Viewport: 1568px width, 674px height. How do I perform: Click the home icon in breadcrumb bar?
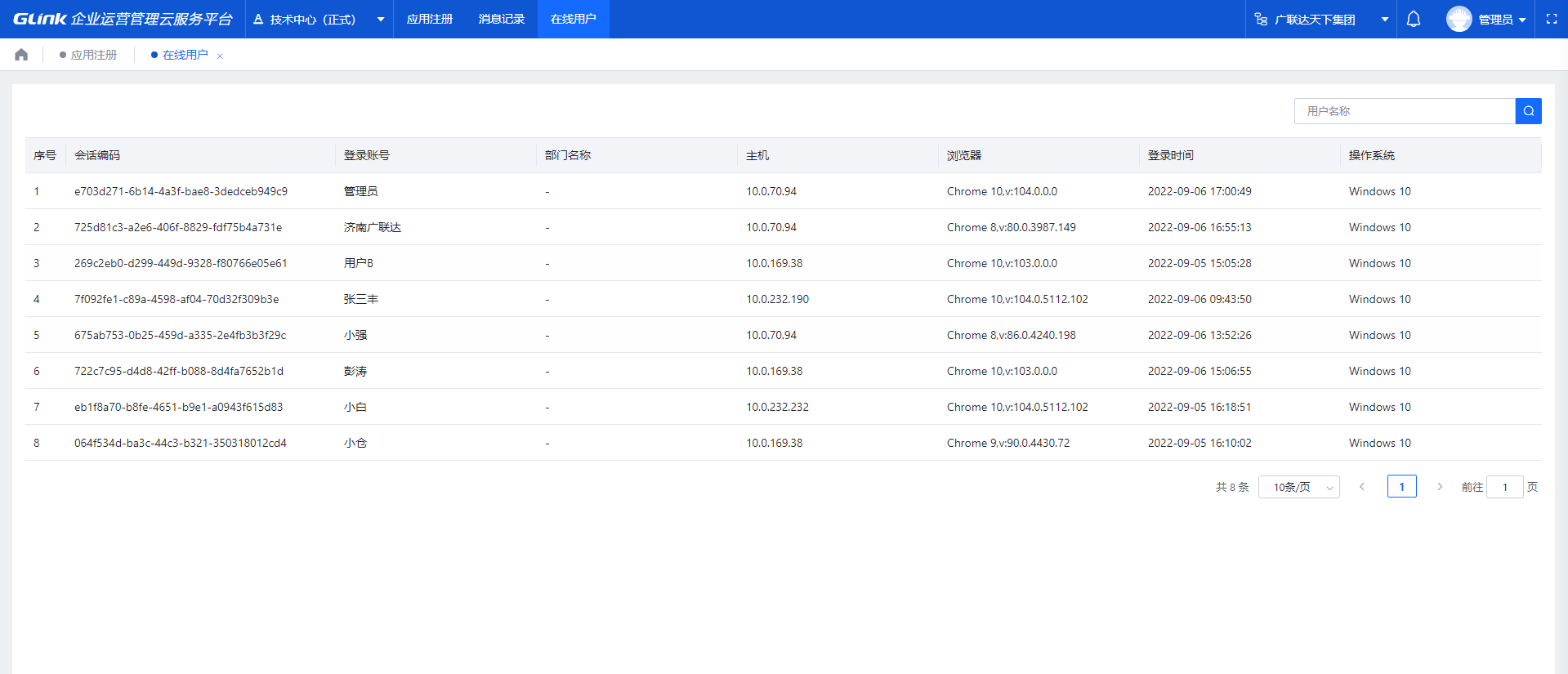(21, 55)
